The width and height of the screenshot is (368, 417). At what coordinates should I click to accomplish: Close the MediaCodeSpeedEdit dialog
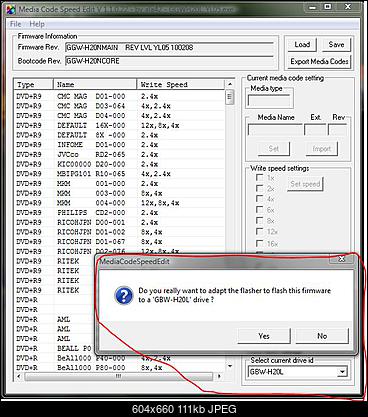341,259
